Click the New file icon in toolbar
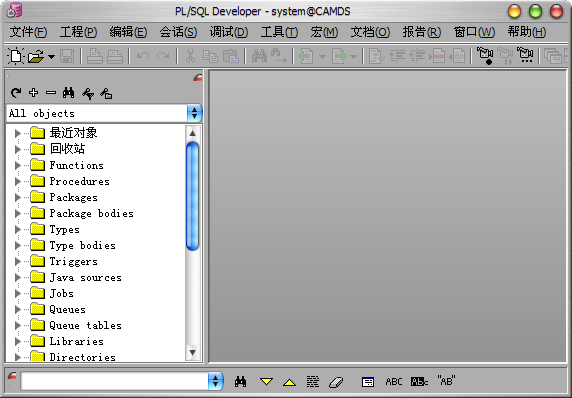This screenshot has width=572, height=398. [x=16, y=56]
